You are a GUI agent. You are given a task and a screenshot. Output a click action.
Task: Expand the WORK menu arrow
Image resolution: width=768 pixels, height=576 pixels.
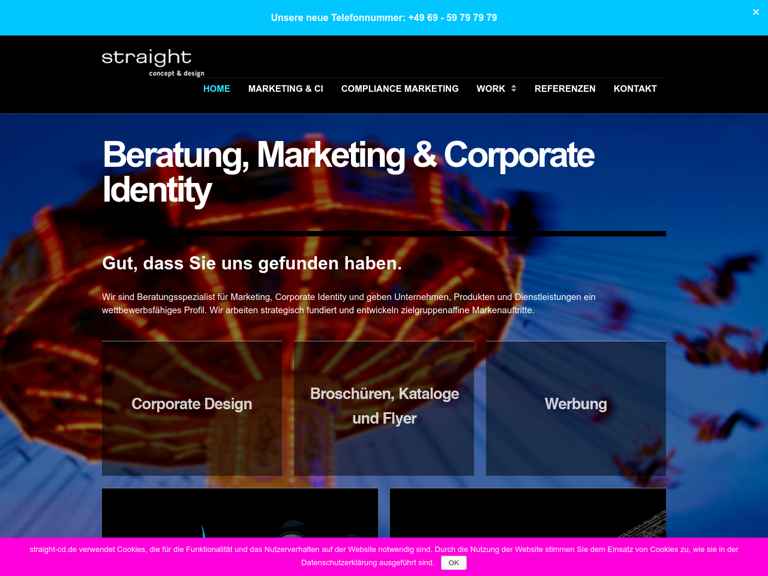tap(513, 89)
